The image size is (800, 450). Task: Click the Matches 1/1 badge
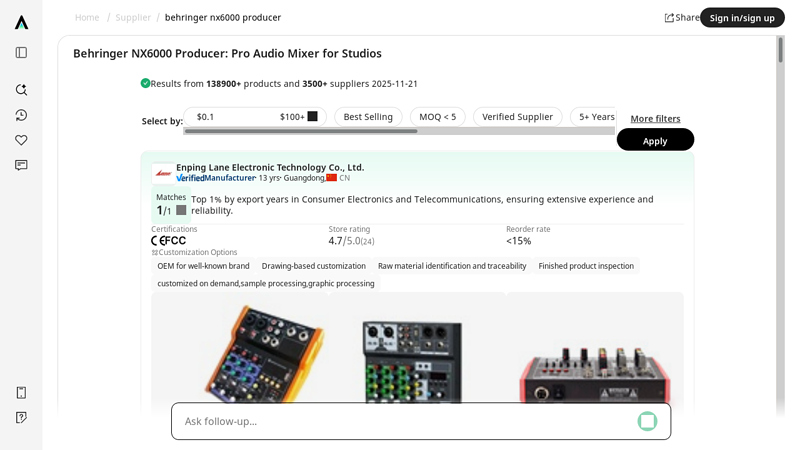[x=171, y=205]
